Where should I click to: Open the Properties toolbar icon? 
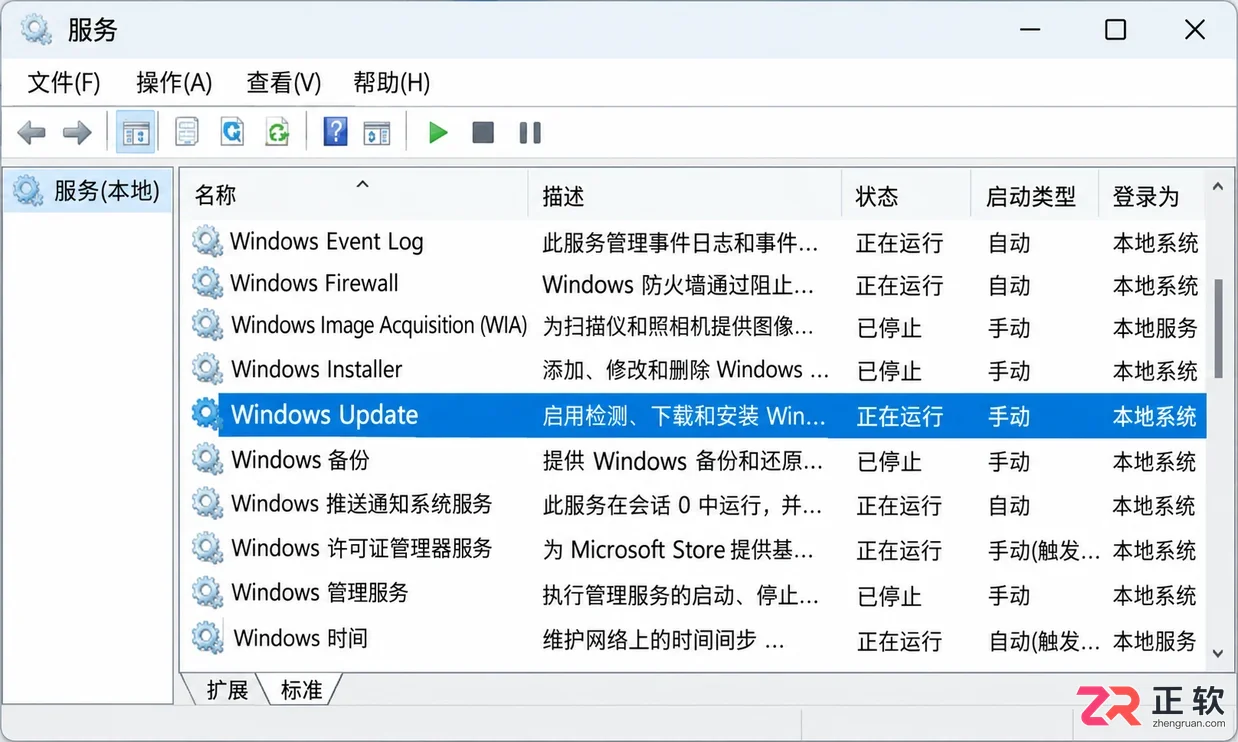click(187, 132)
